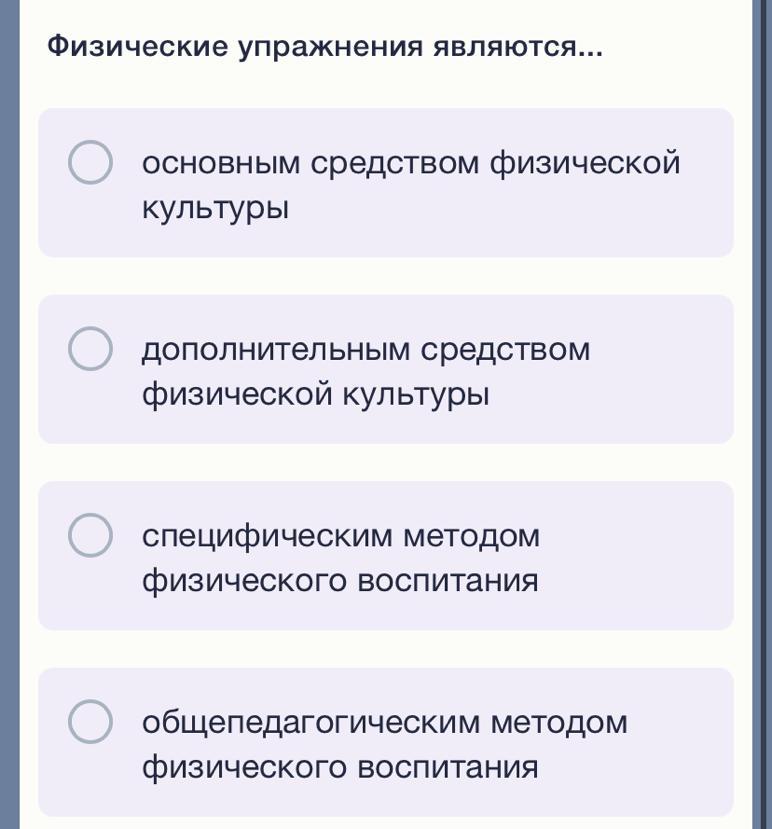Click 'физического воспитания' line in third option

point(340,581)
